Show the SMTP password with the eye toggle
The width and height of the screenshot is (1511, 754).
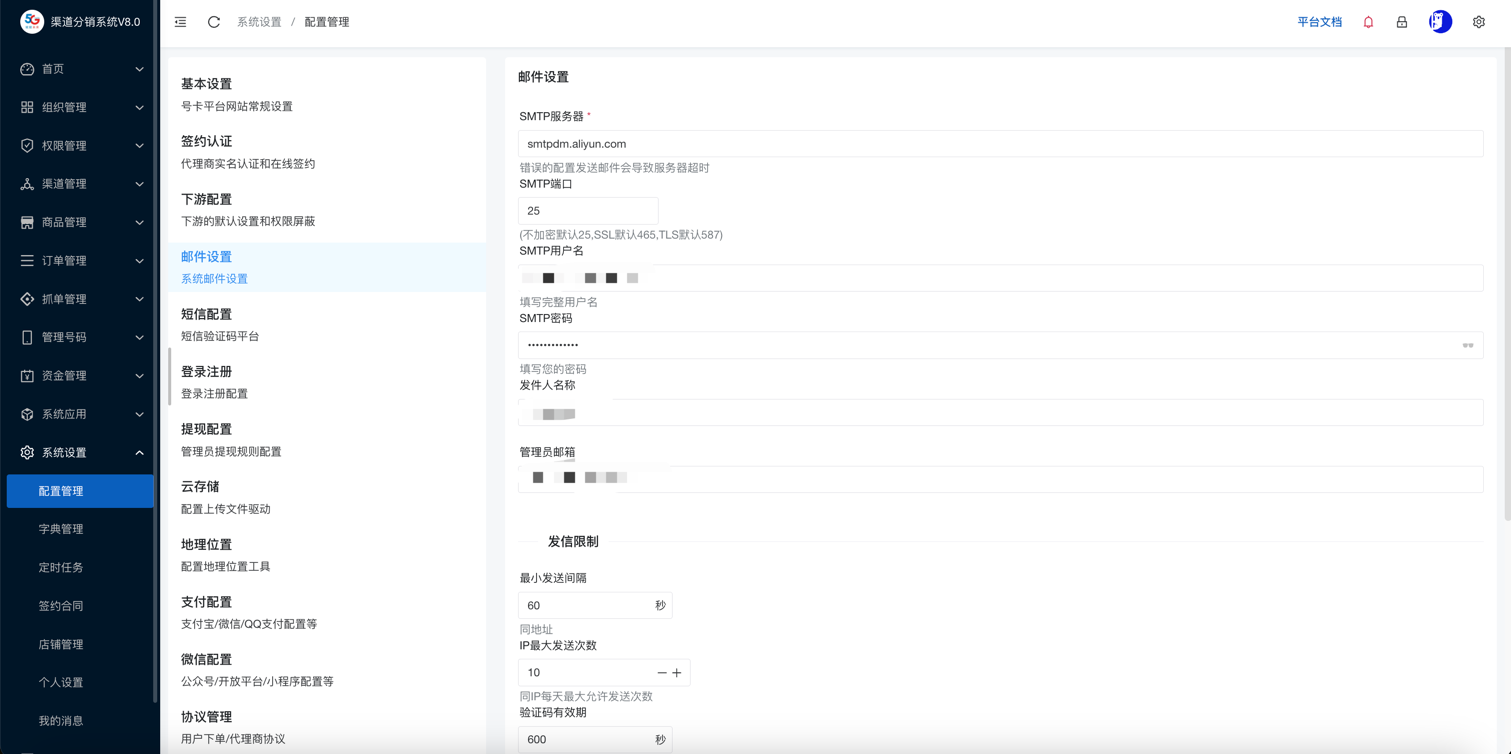[1468, 344]
